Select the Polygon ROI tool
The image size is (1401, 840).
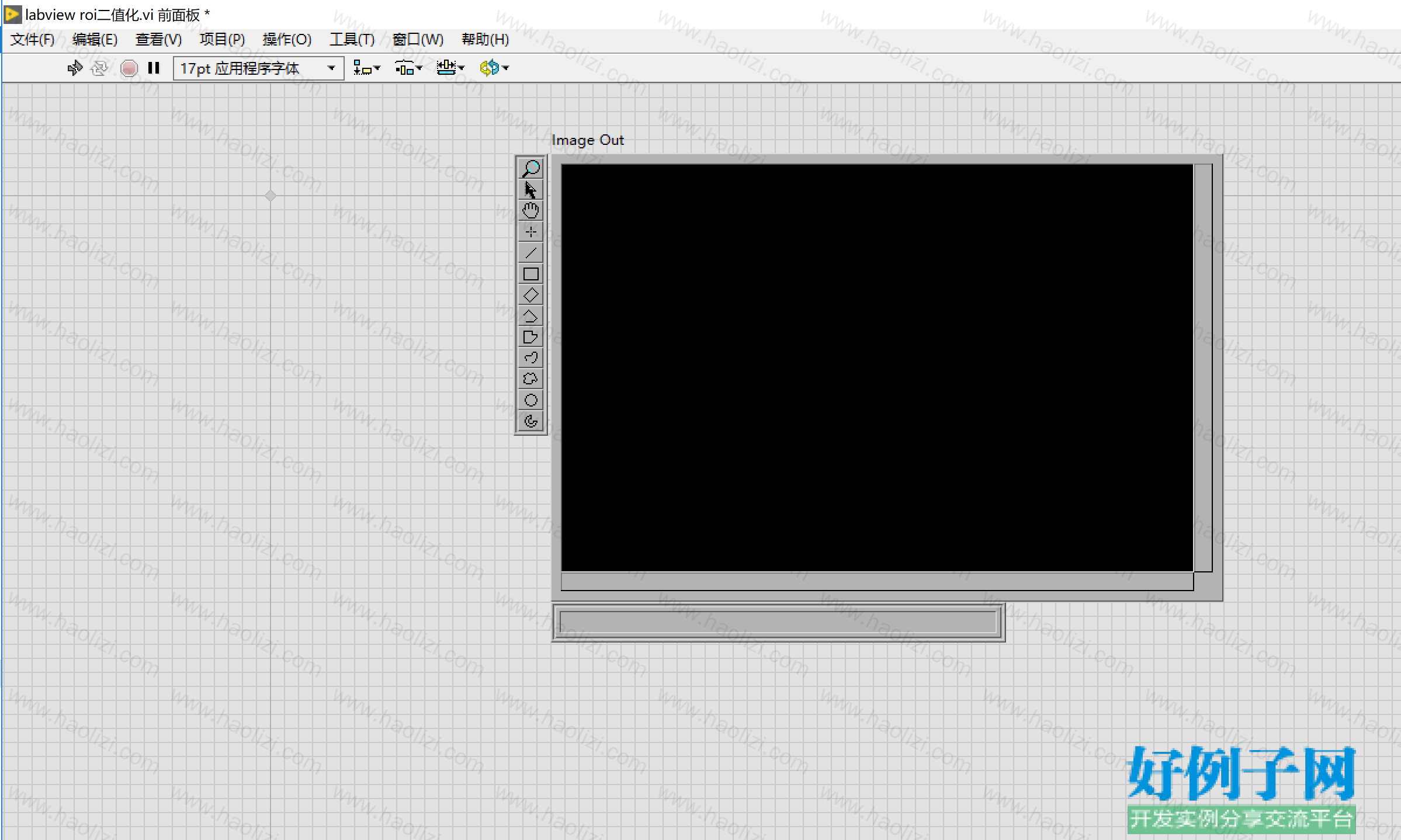point(530,336)
